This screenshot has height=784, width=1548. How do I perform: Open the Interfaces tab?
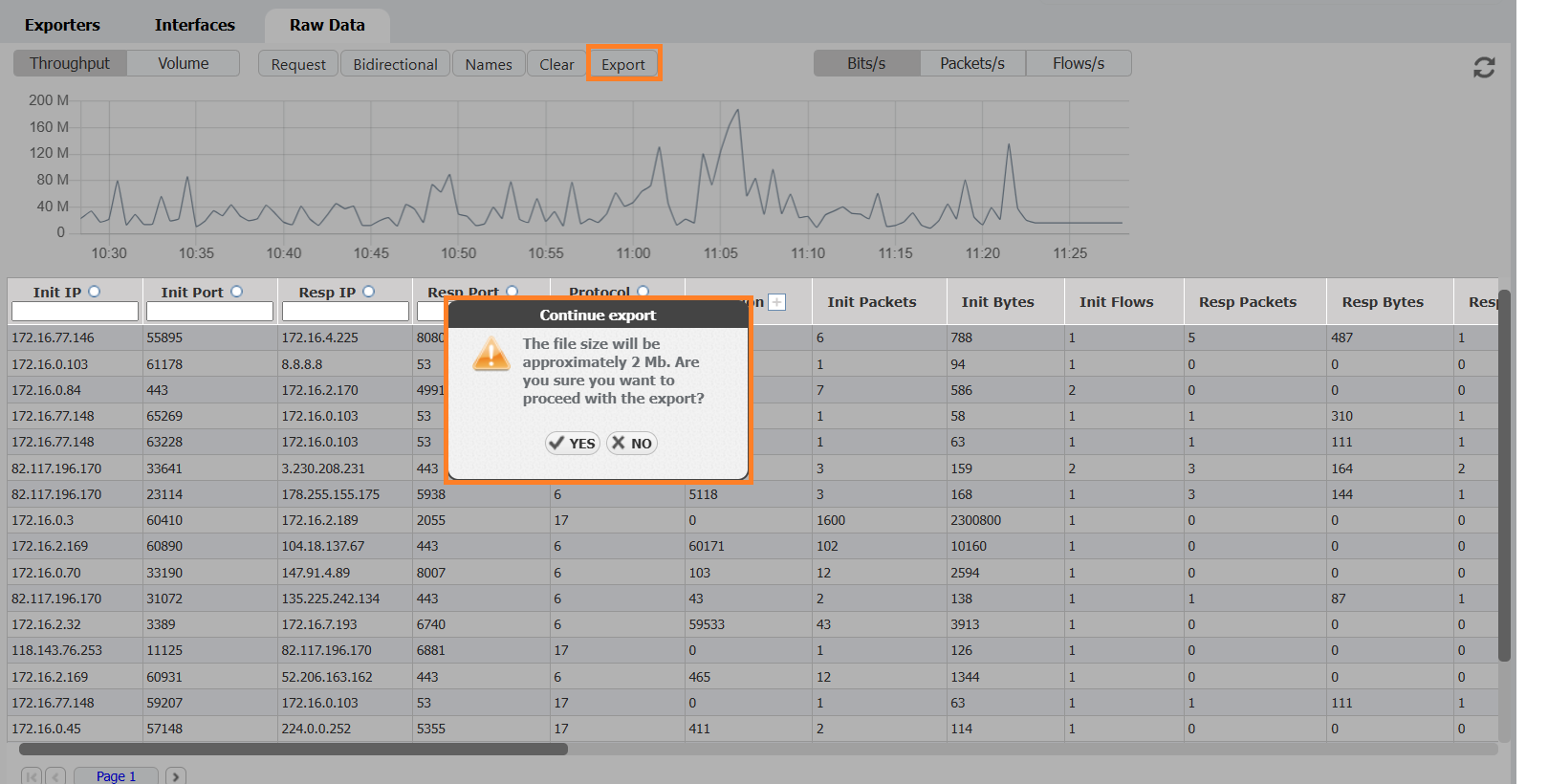(195, 25)
